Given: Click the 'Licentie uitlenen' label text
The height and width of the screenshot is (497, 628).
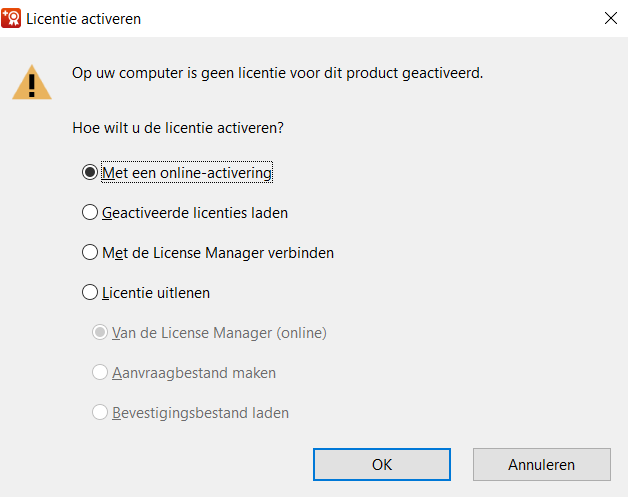Looking at the screenshot, I should pos(156,293).
